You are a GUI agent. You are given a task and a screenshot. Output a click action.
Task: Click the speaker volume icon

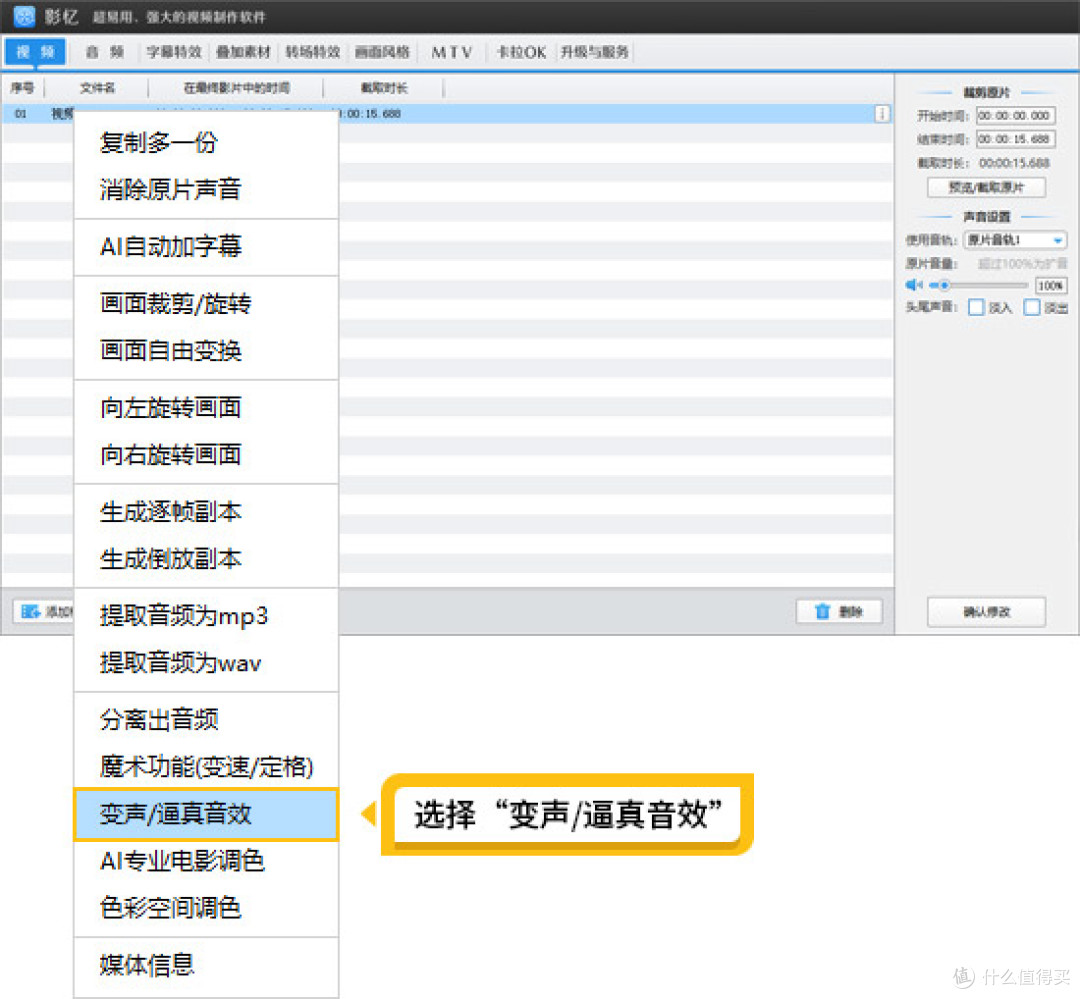point(914,285)
